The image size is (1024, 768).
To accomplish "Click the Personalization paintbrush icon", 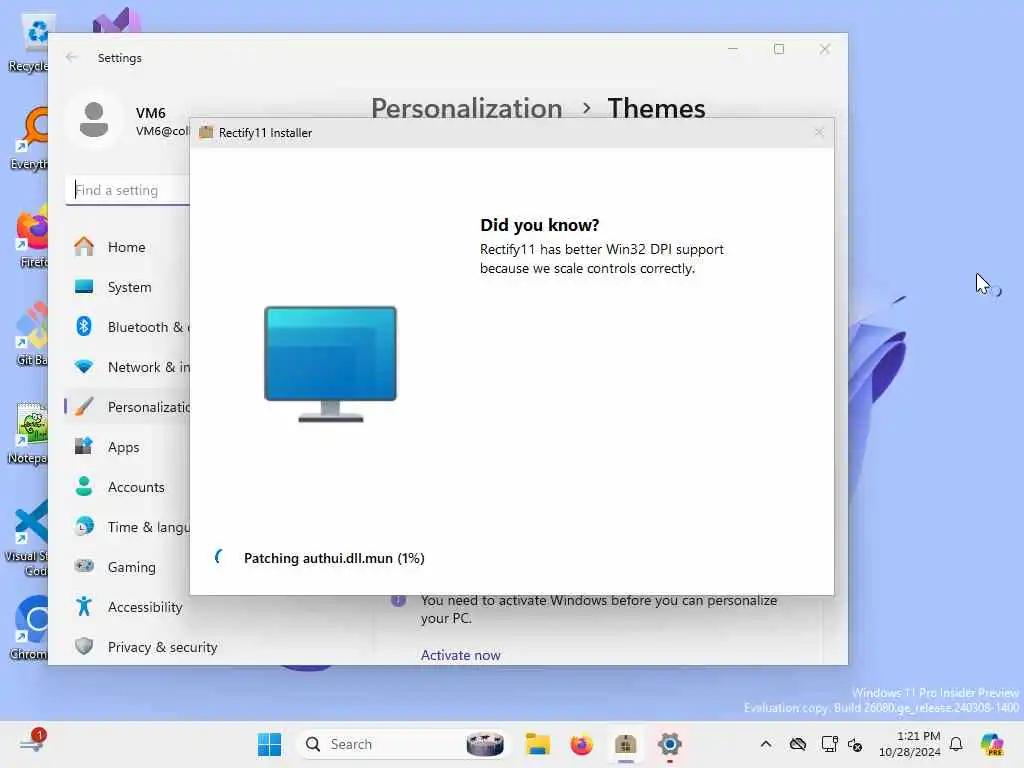I will [84, 406].
